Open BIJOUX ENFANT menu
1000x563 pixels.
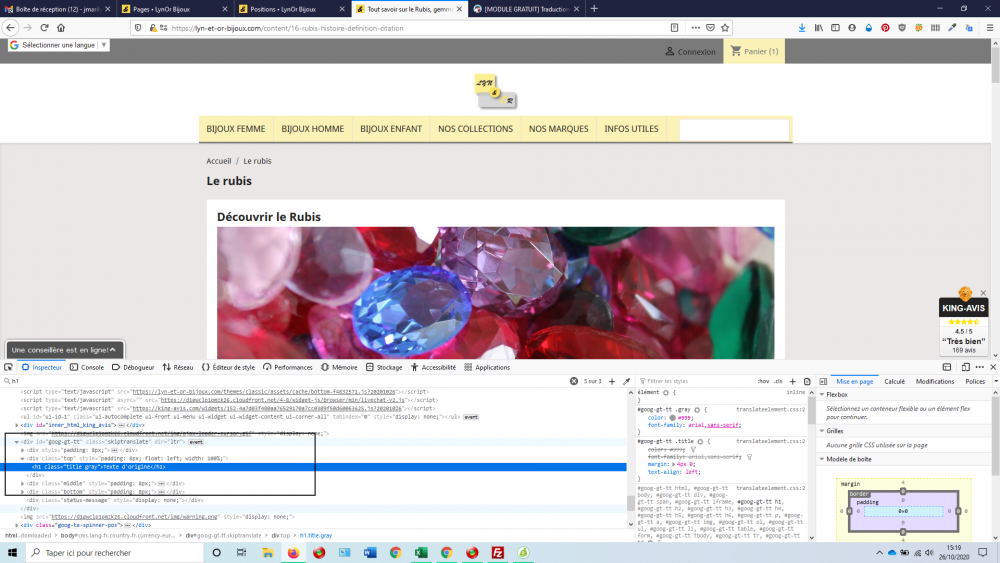tap(391, 129)
